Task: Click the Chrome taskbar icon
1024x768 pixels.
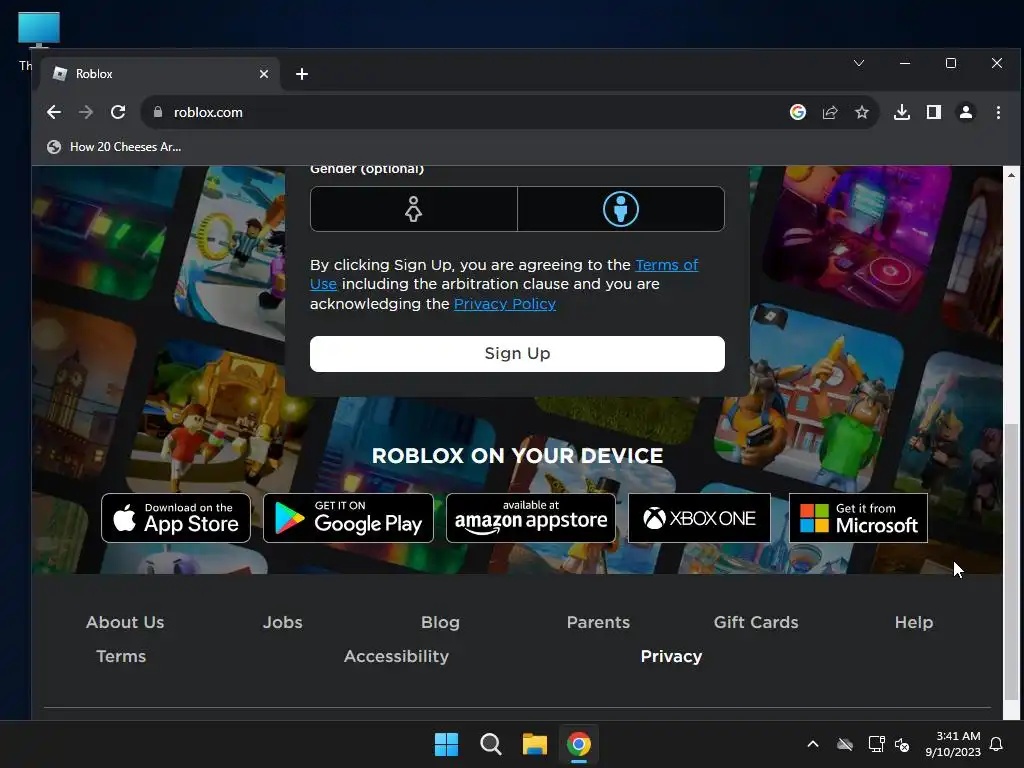Action: (x=579, y=744)
